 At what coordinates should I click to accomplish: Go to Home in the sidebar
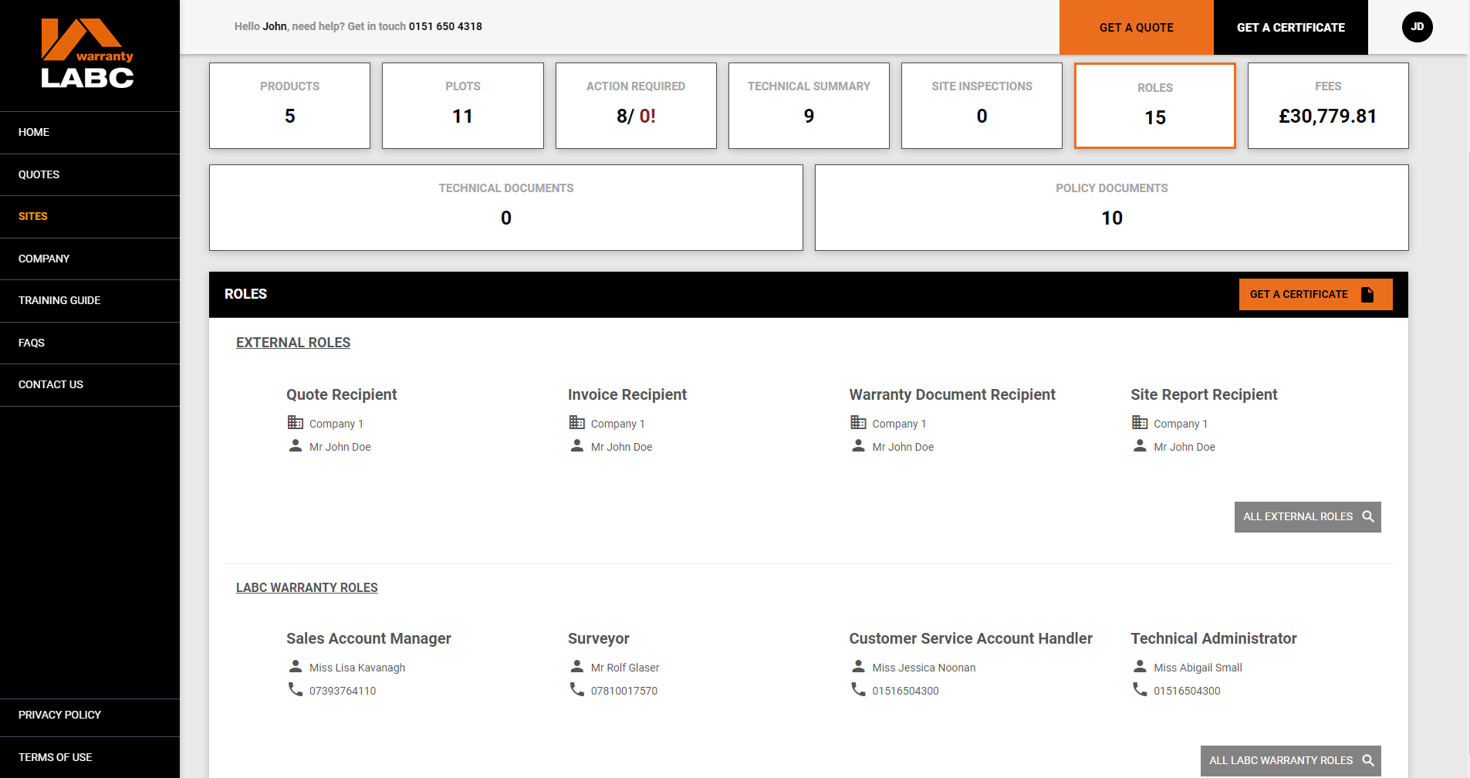(x=90, y=132)
